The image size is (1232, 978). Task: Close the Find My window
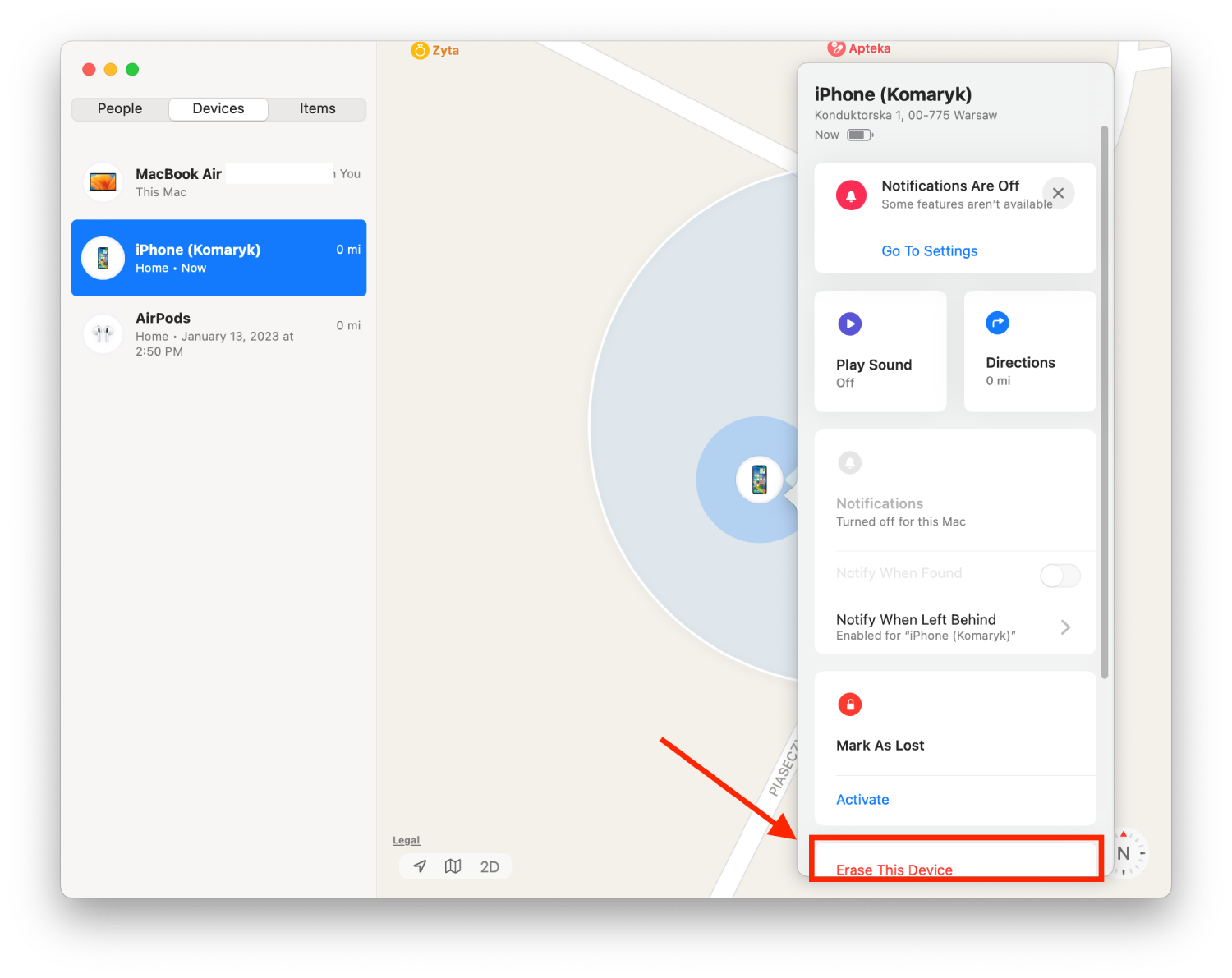pos(89,70)
